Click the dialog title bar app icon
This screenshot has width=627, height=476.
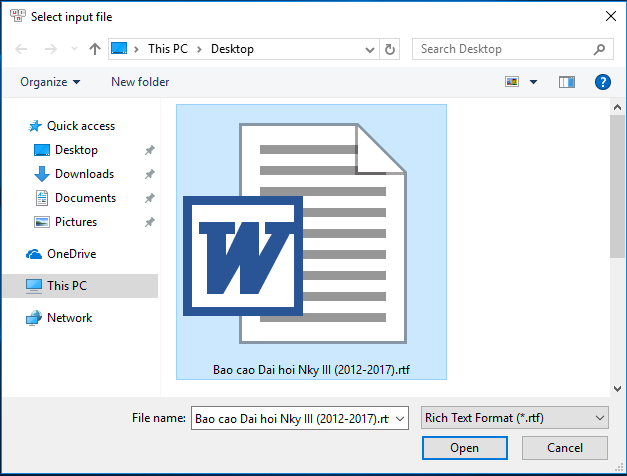17,16
